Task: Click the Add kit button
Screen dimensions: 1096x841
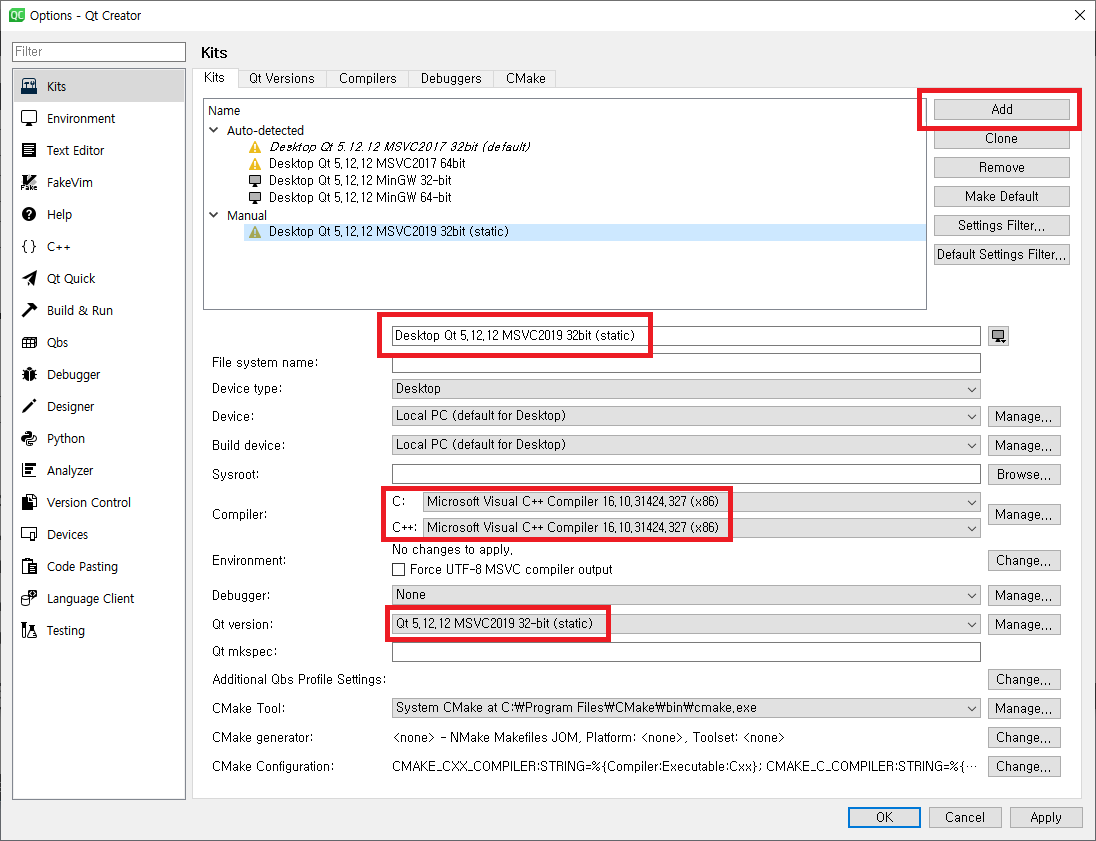Action: 1002,109
